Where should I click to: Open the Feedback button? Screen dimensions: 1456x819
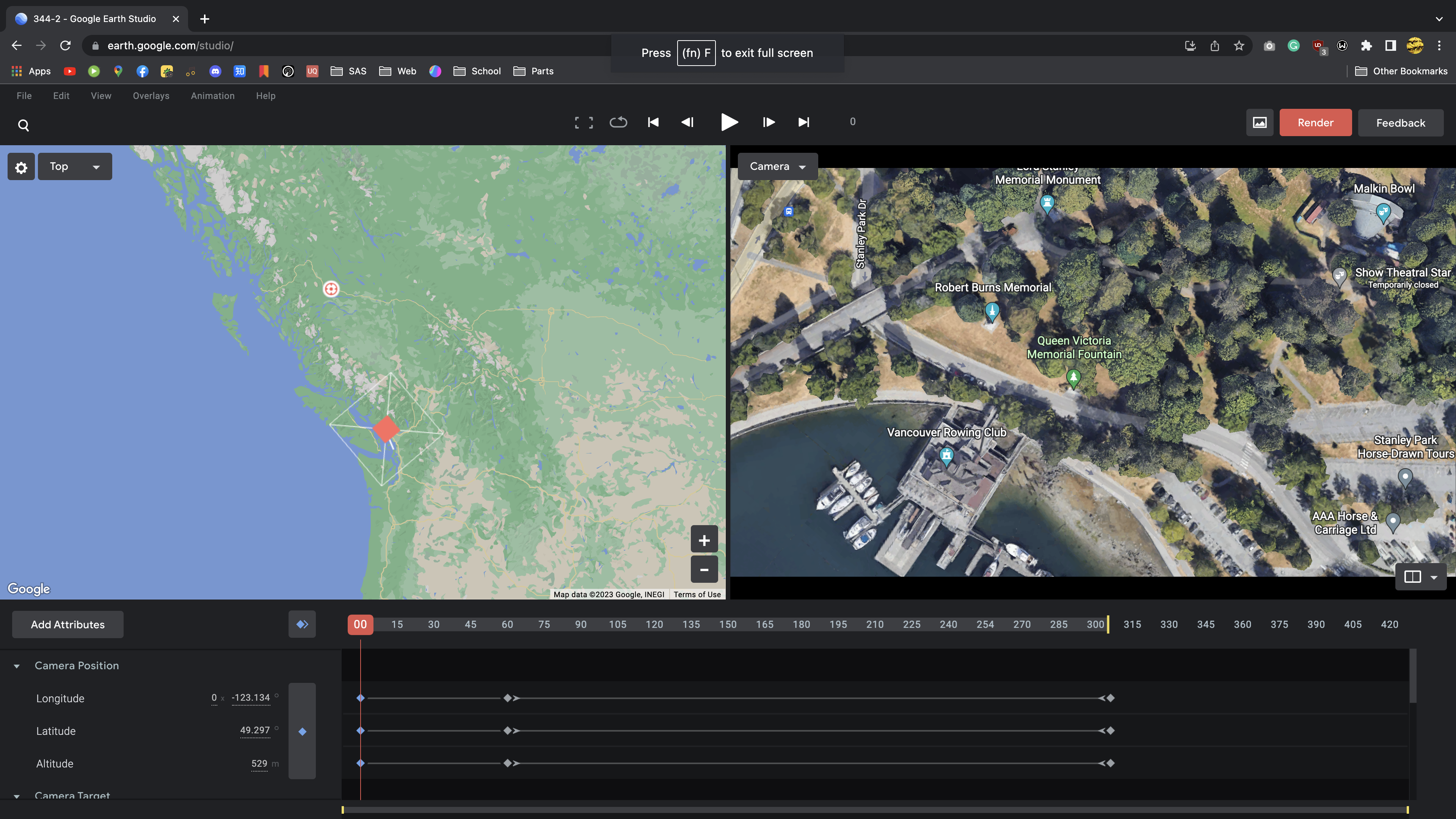[x=1401, y=122]
